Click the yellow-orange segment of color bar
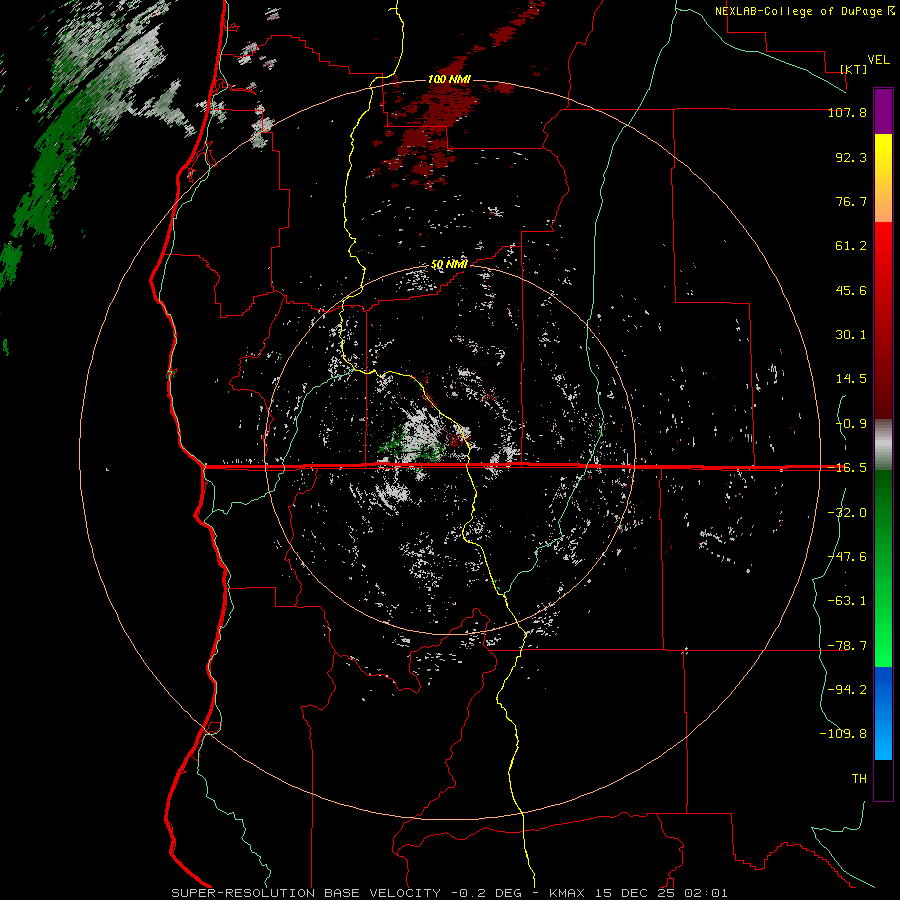The image size is (900, 900). point(883,178)
